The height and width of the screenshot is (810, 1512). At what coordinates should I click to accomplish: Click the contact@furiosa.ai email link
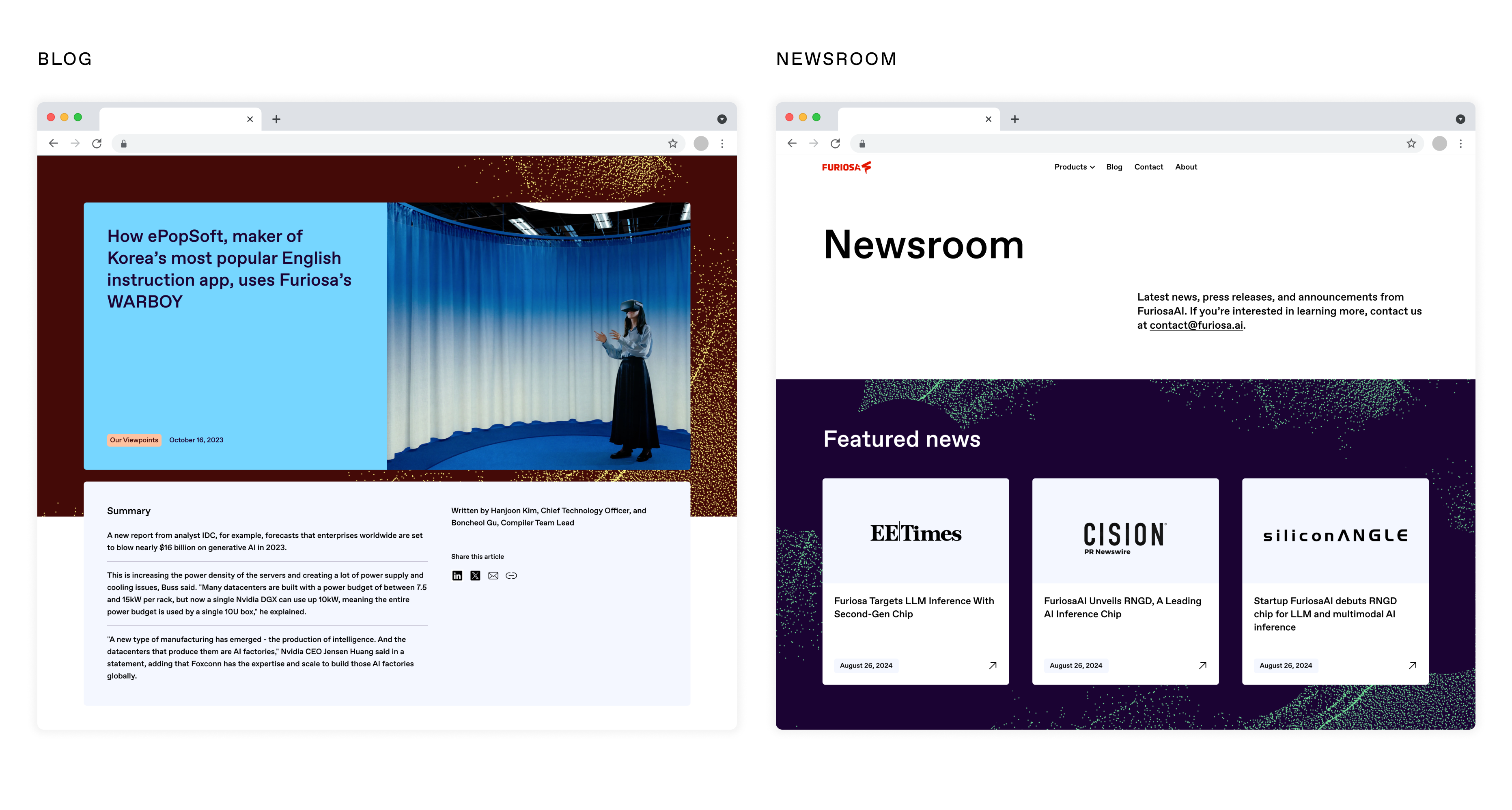pyautogui.click(x=1195, y=325)
